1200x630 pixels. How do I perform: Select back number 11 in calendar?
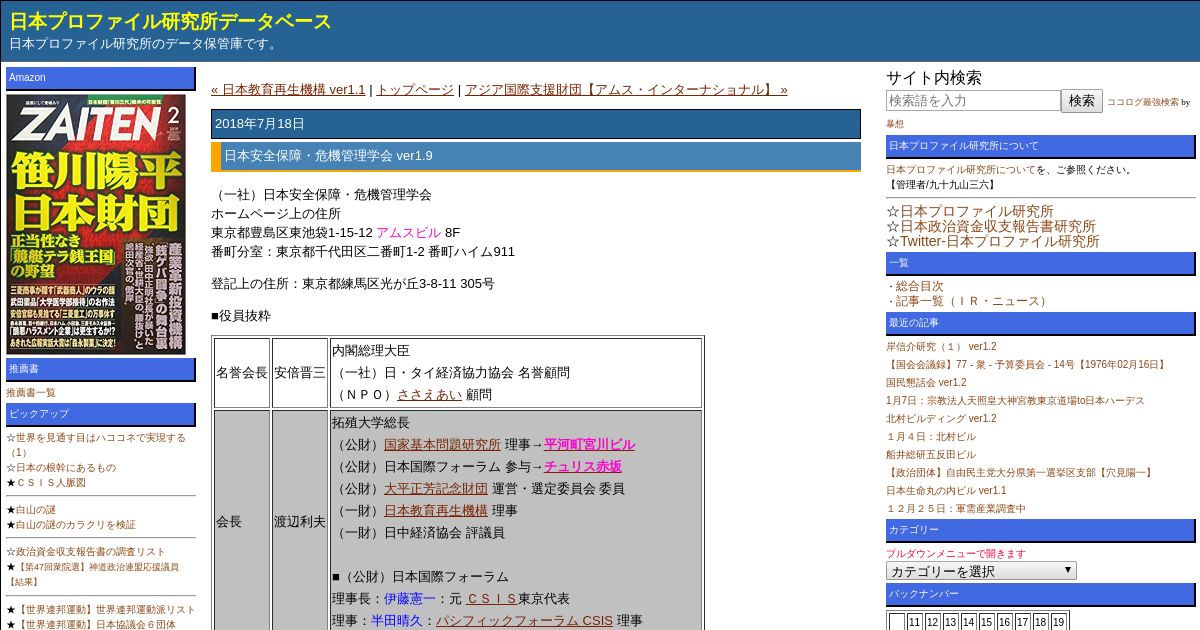tap(914, 622)
